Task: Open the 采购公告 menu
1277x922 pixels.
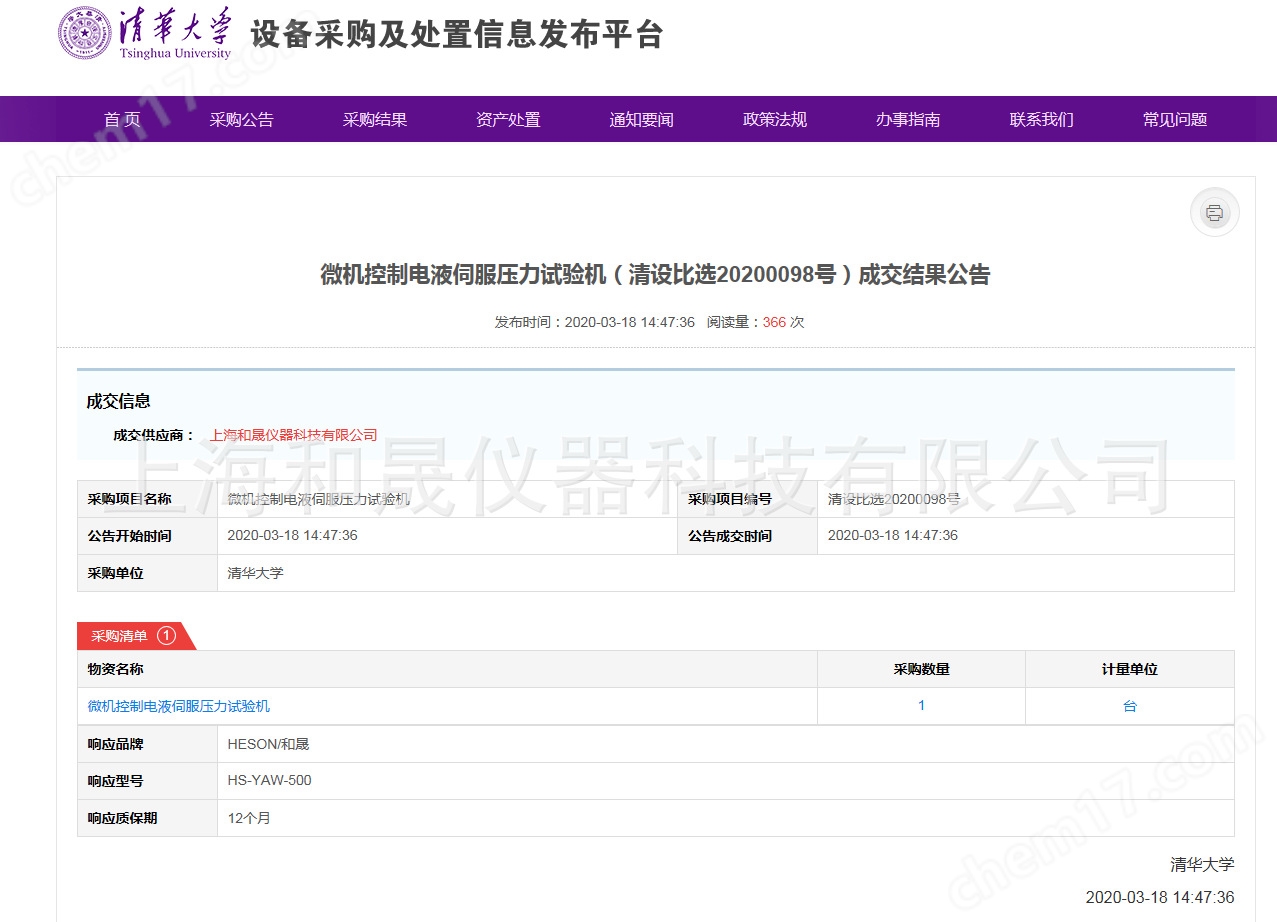Action: (241, 120)
